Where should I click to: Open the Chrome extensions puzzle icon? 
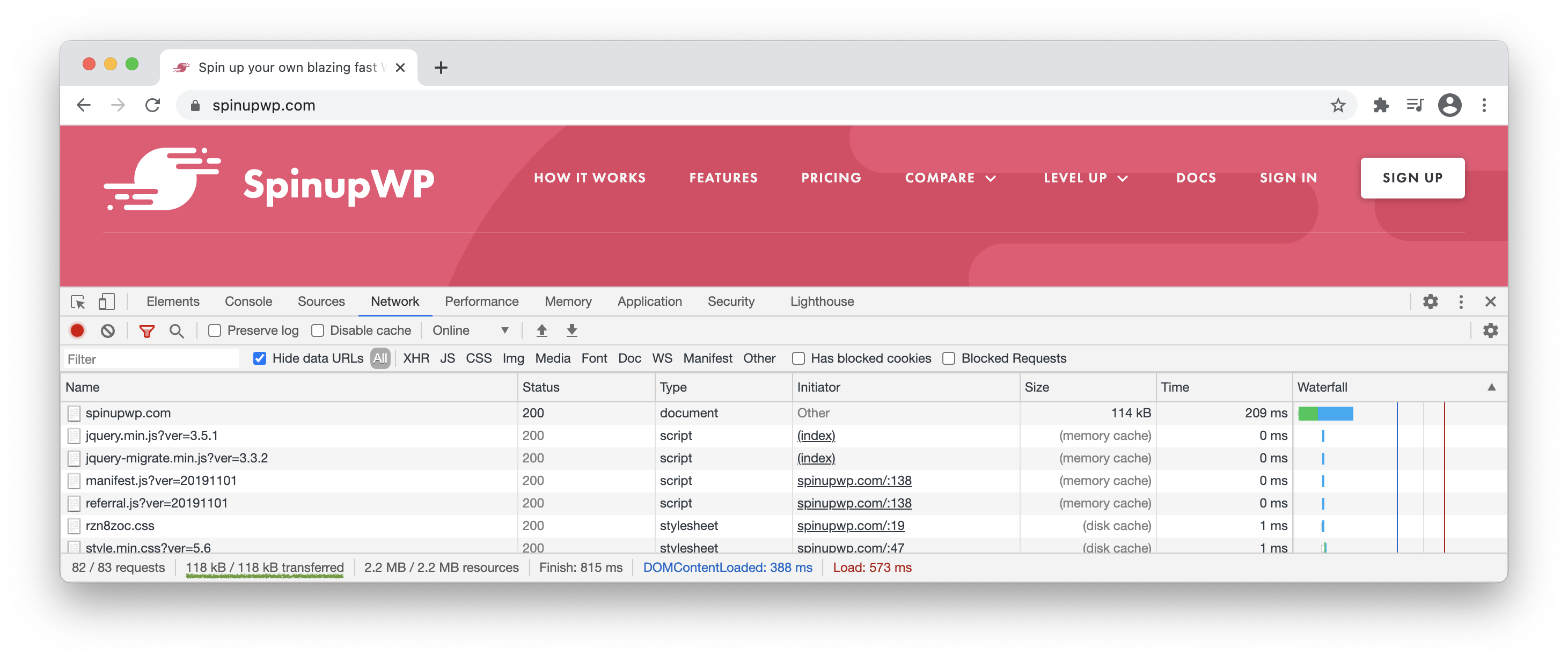point(1381,105)
